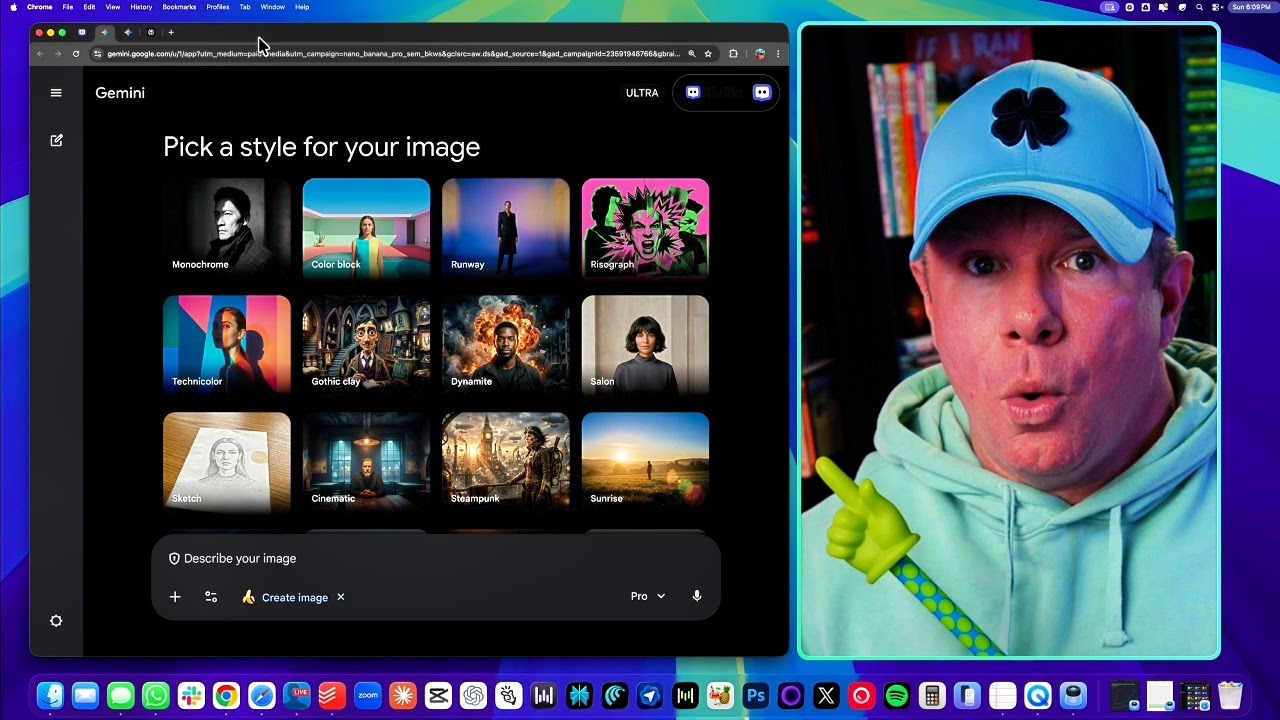1280x720 pixels.
Task: Open Chrome three-dot menu
Action: (x=778, y=54)
